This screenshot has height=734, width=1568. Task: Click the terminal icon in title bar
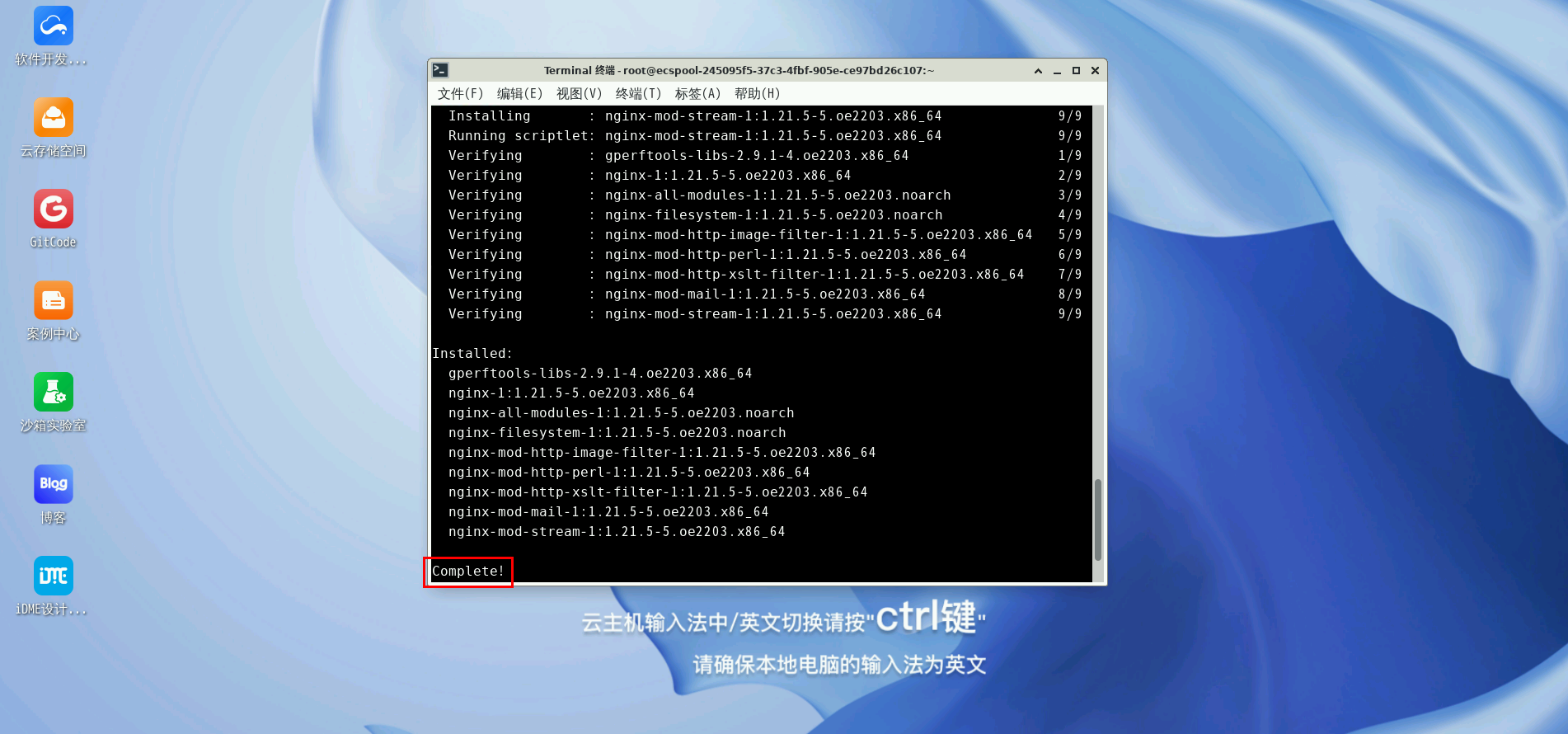click(x=440, y=70)
